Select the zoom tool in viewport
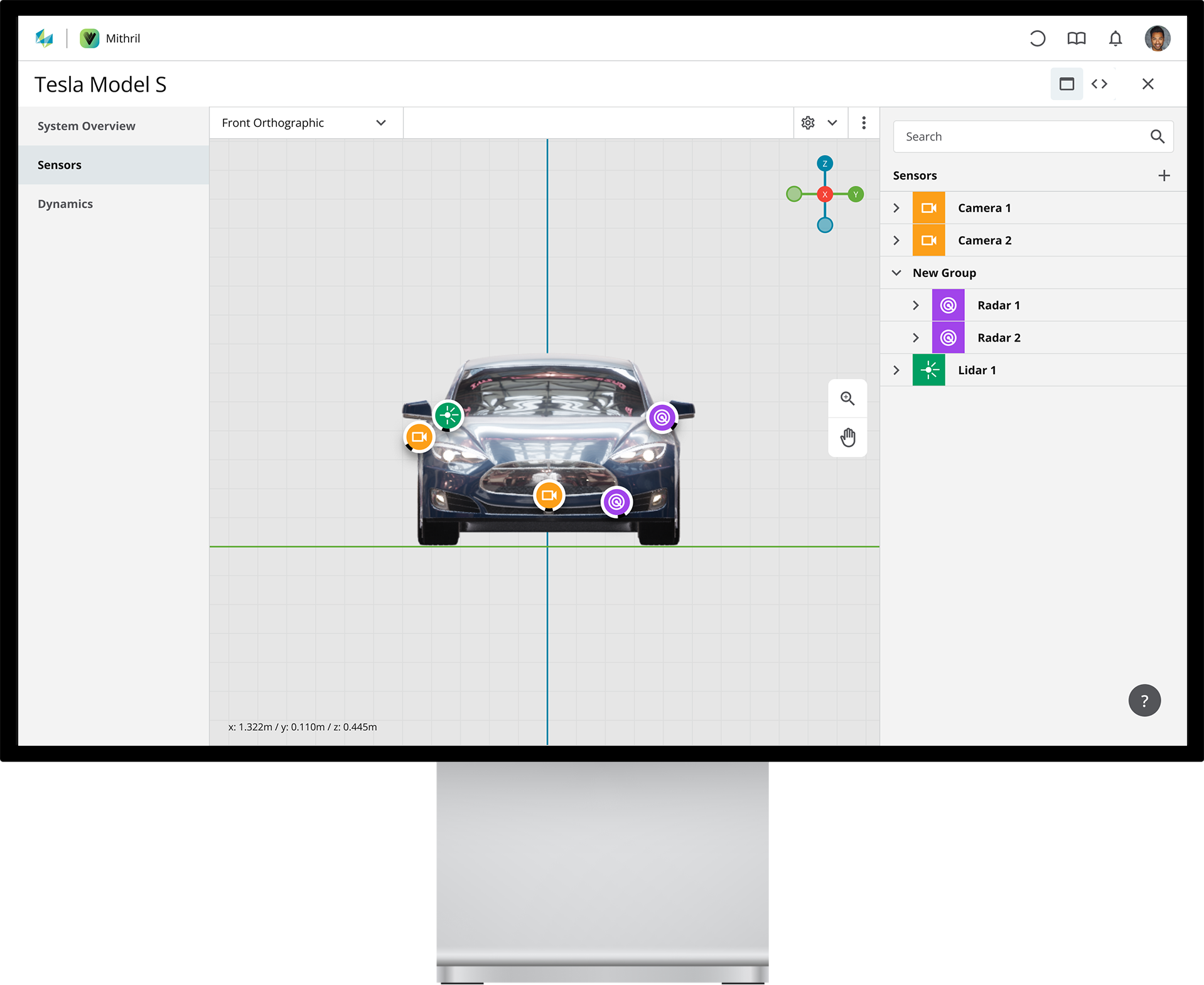 (x=847, y=399)
